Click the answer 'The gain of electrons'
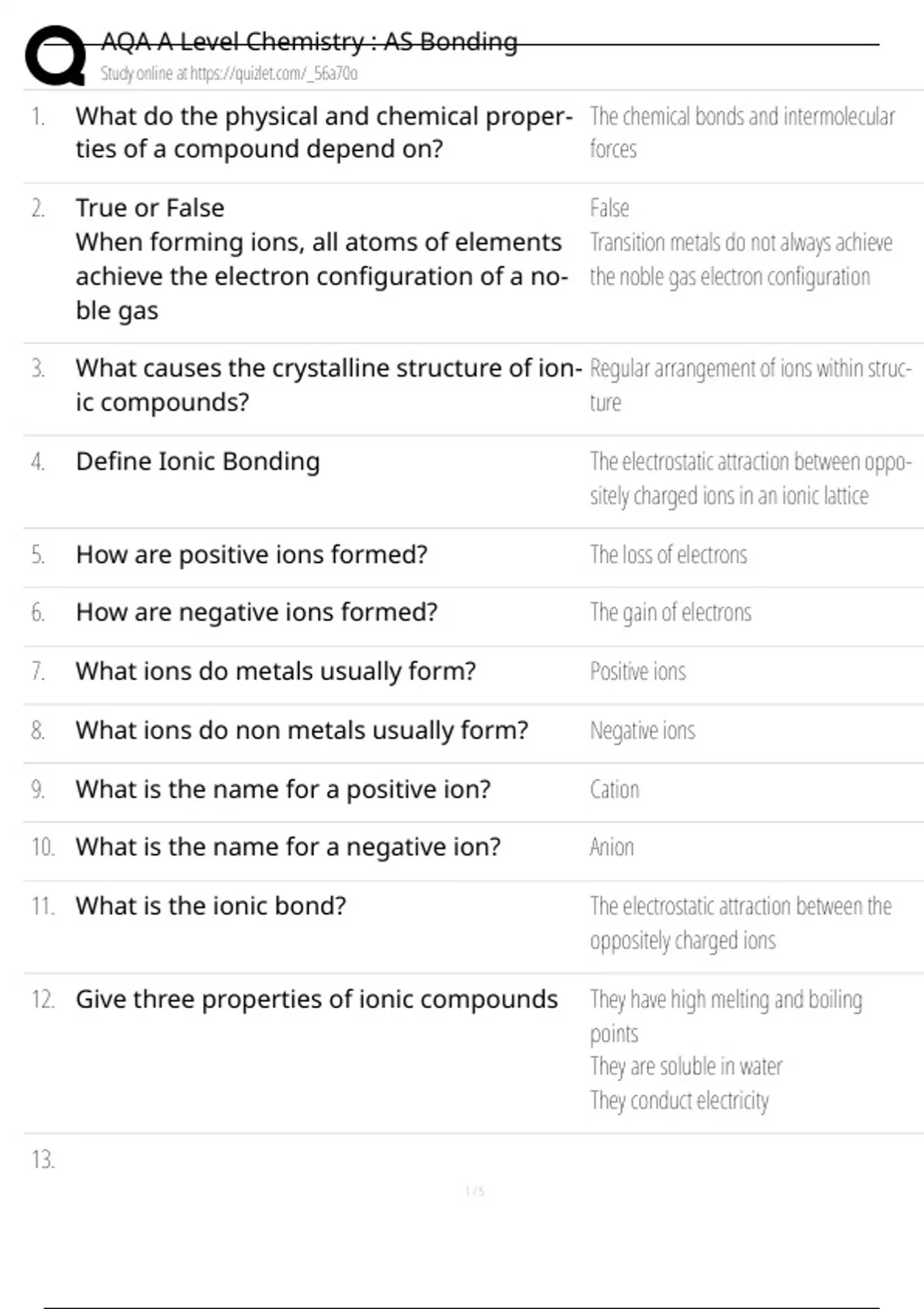Viewport: 924px width, 1309px height. click(x=670, y=613)
